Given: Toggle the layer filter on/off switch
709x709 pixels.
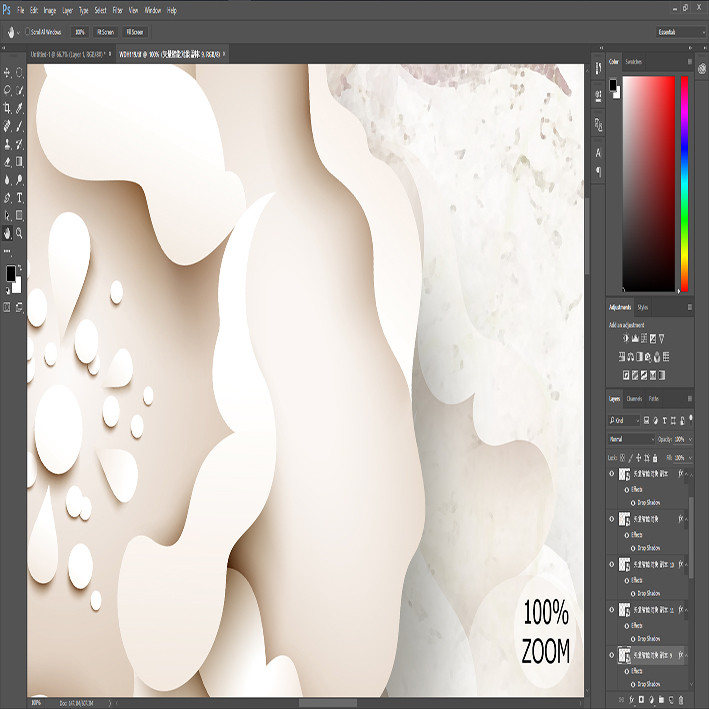Looking at the screenshot, I should point(690,419).
